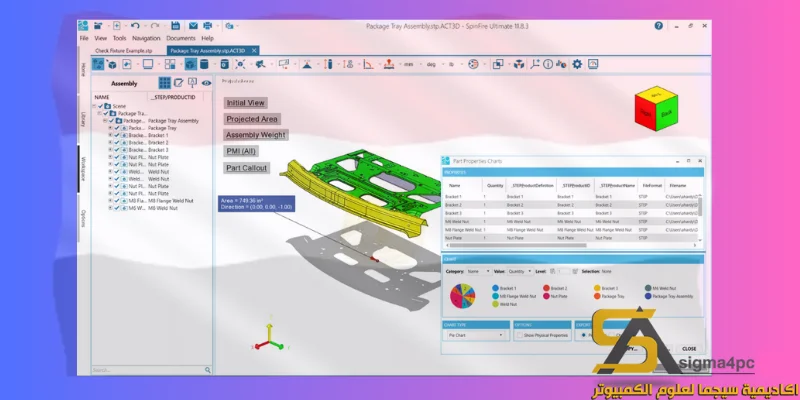Expand the M6 Weld Nut tree node
Viewport: 800px width, 400px height.
point(110,208)
